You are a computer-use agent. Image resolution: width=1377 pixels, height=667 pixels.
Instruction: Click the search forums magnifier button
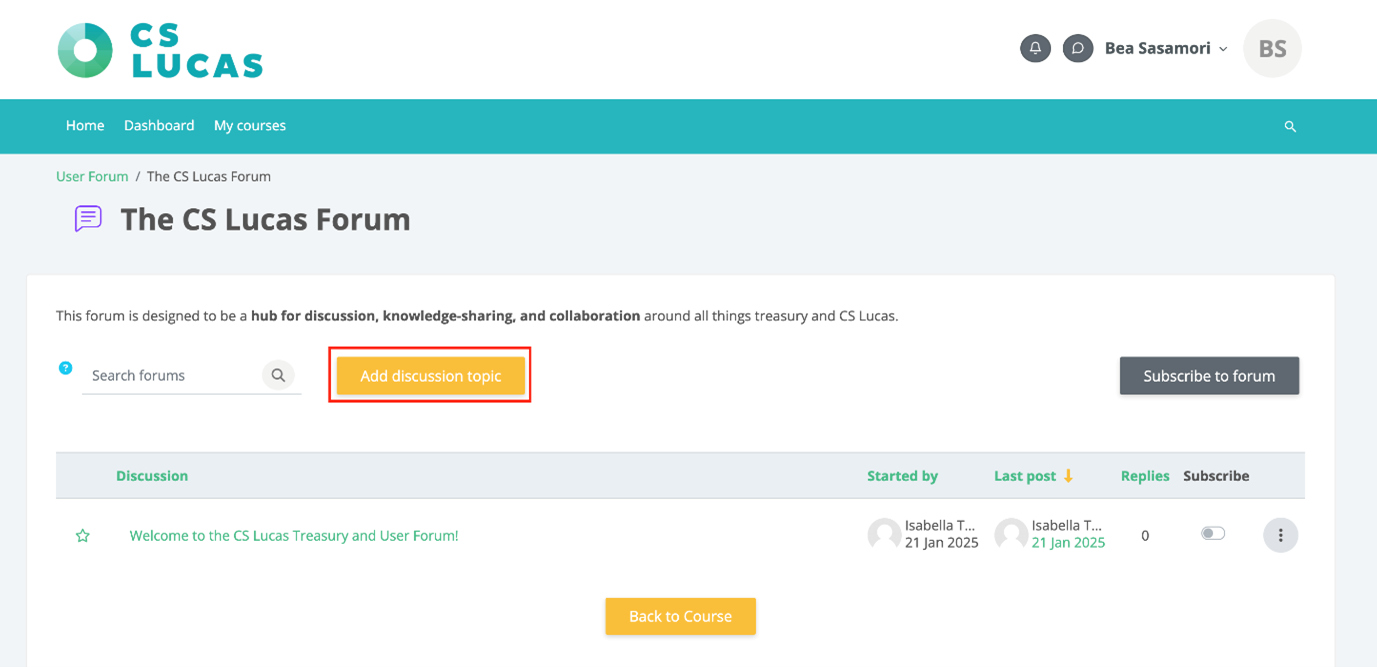pyautogui.click(x=278, y=375)
